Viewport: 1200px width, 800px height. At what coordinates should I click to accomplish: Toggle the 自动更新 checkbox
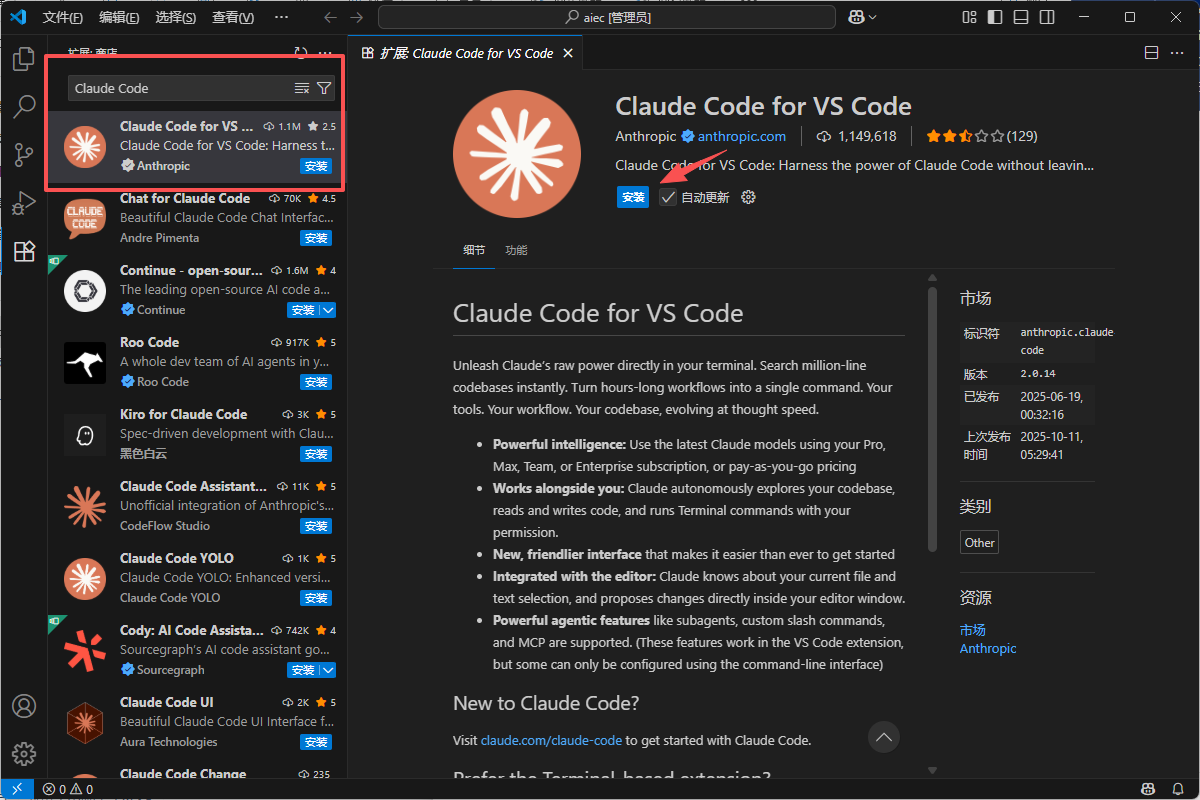click(x=668, y=197)
